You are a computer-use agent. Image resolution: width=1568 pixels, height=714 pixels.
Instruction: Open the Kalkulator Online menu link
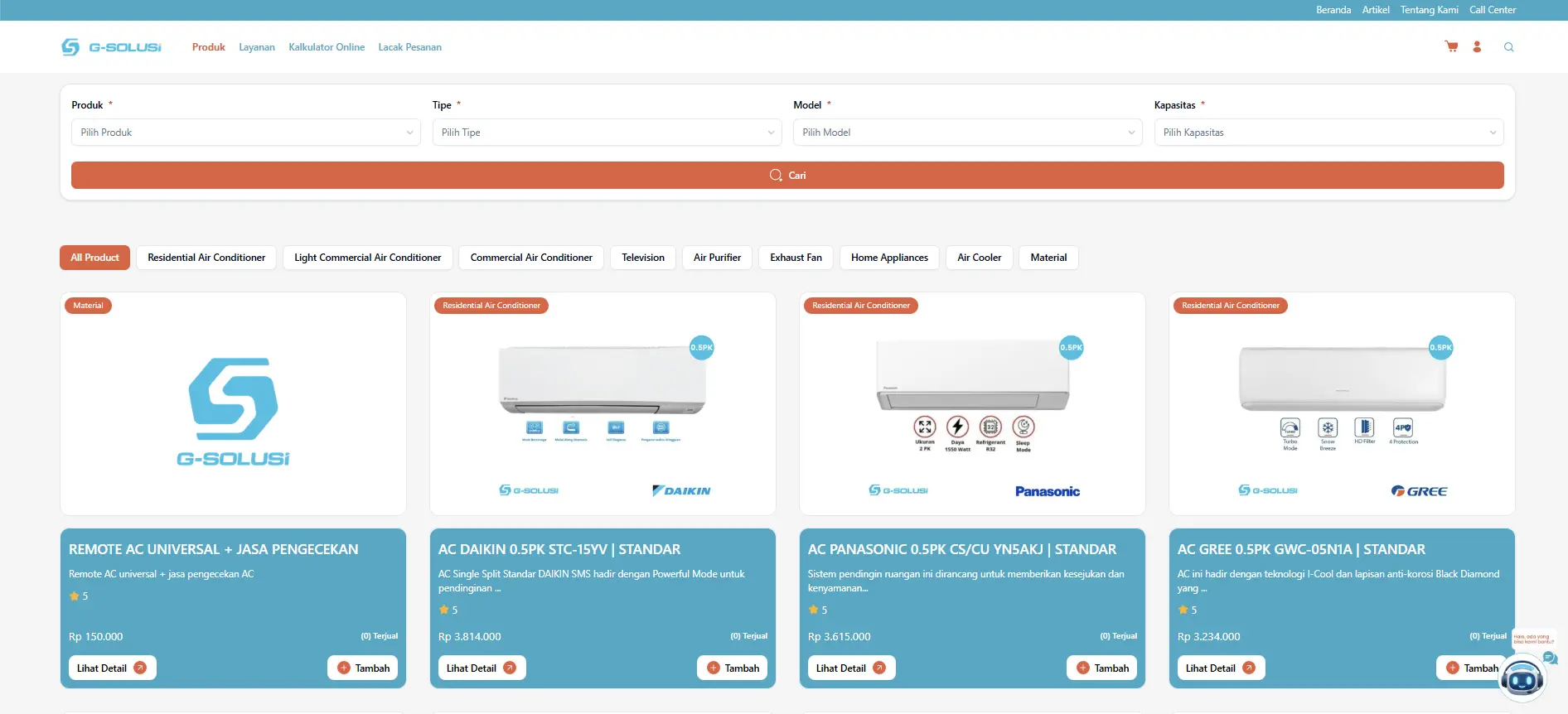327,47
